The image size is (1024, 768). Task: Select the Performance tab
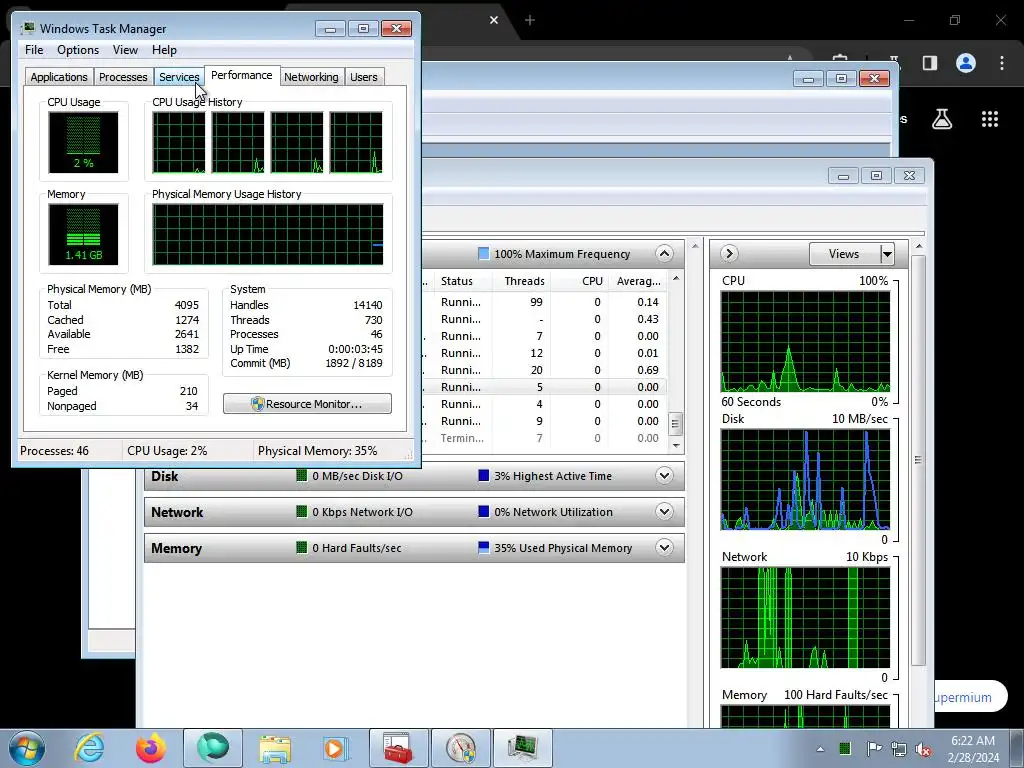pyautogui.click(x=242, y=75)
